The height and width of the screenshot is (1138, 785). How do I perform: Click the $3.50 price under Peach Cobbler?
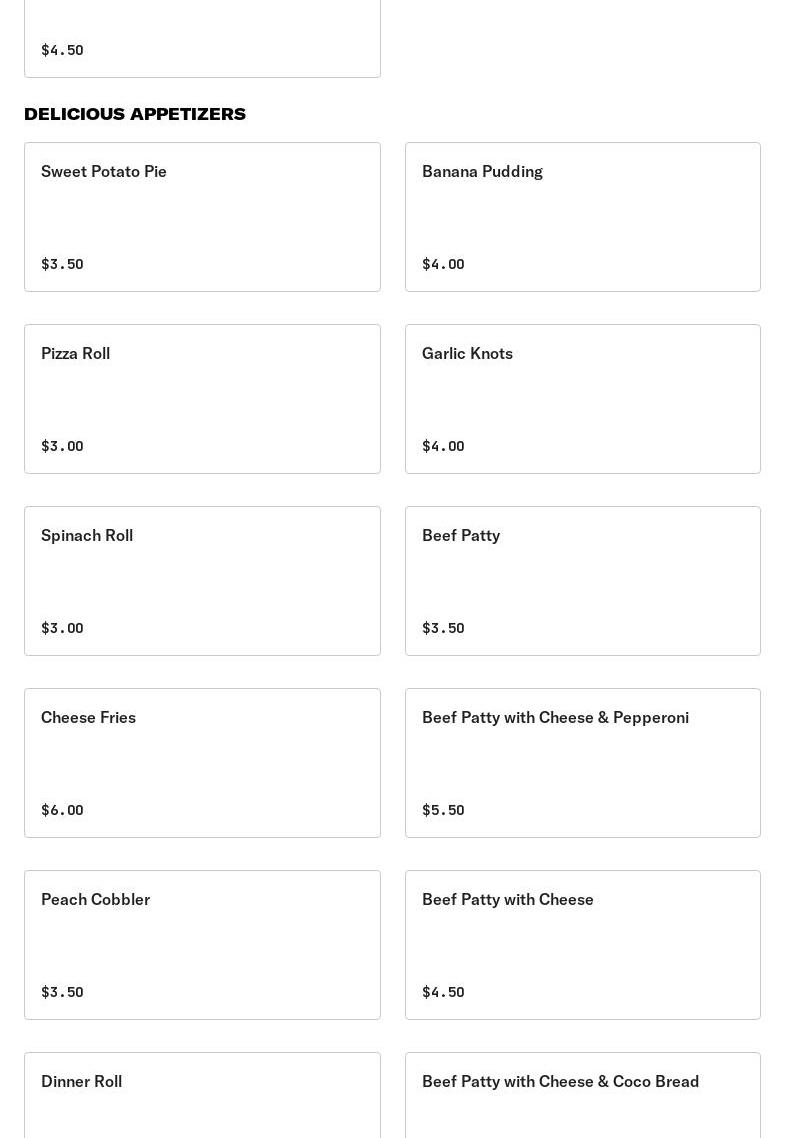pyautogui.click(x=62, y=992)
